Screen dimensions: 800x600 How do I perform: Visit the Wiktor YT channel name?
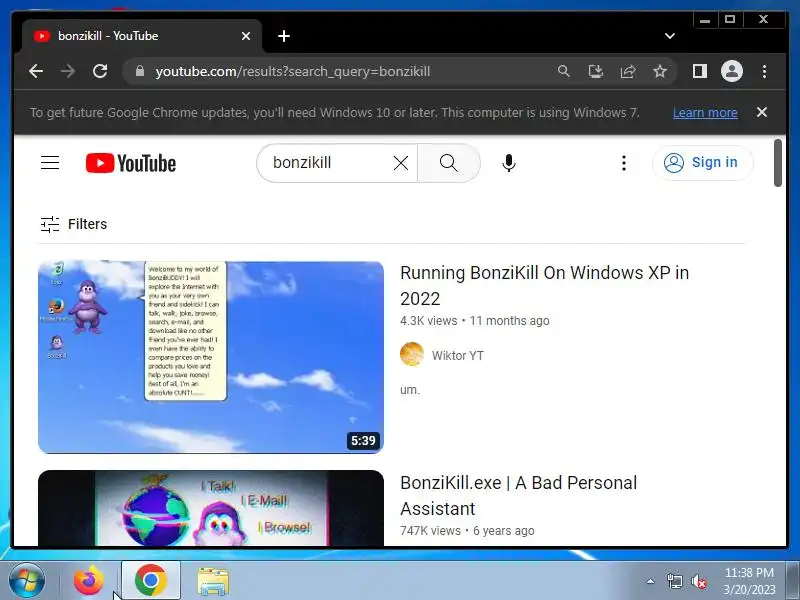(x=458, y=356)
